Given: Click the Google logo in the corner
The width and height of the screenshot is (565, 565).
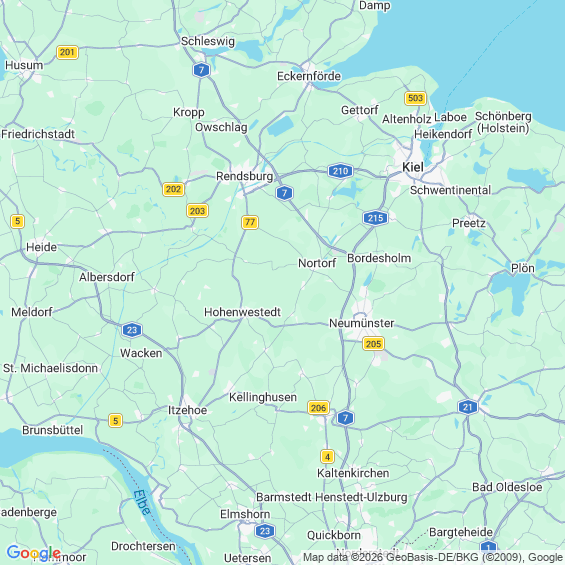Looking at the screenshot, I should [x=34, y=553].
